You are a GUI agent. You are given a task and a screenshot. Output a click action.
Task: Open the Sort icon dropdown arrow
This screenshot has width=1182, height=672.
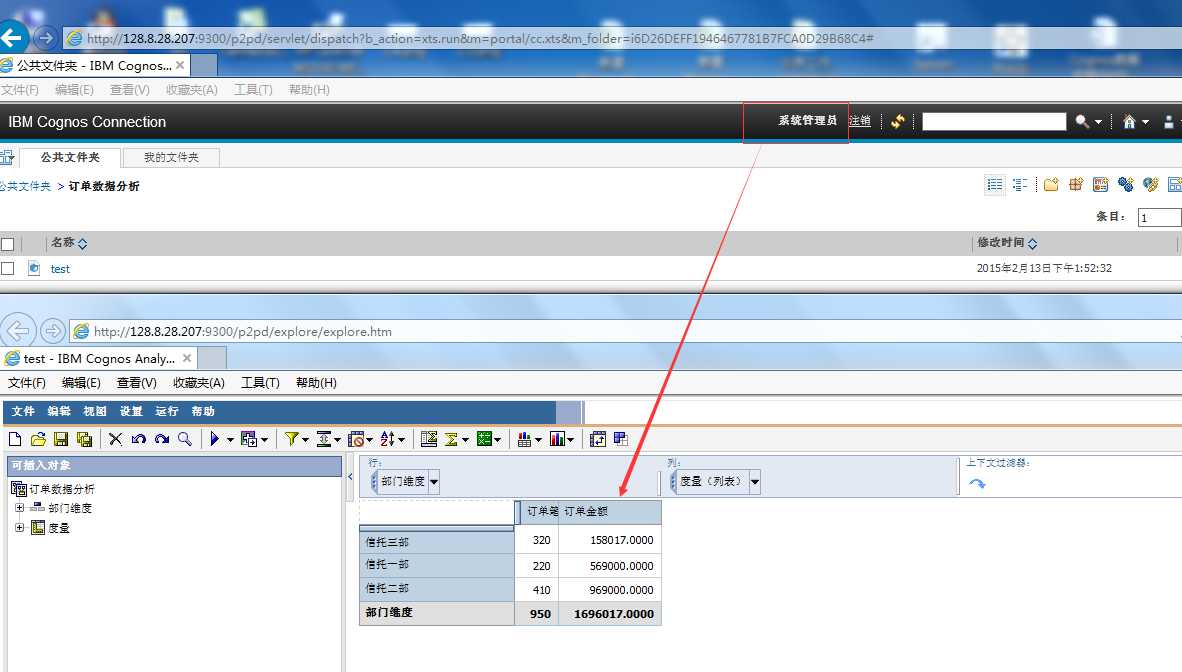point(402,440)
